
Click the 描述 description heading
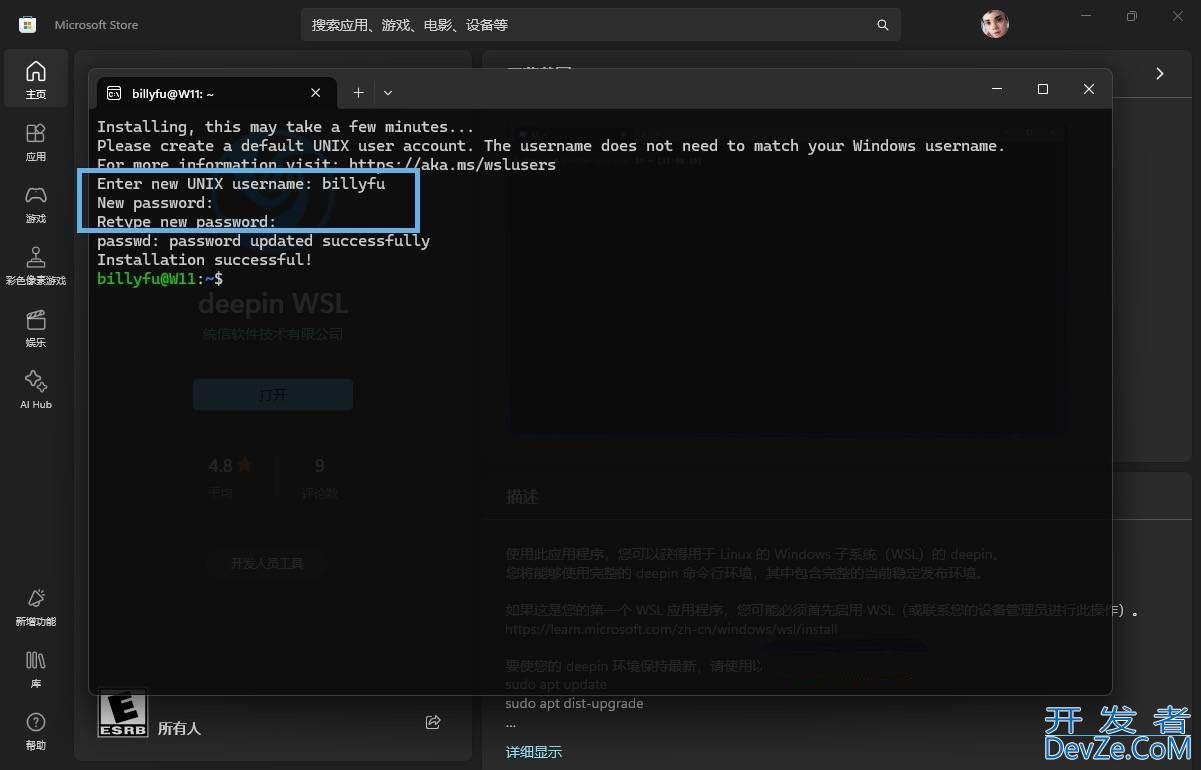coord(522,496)
